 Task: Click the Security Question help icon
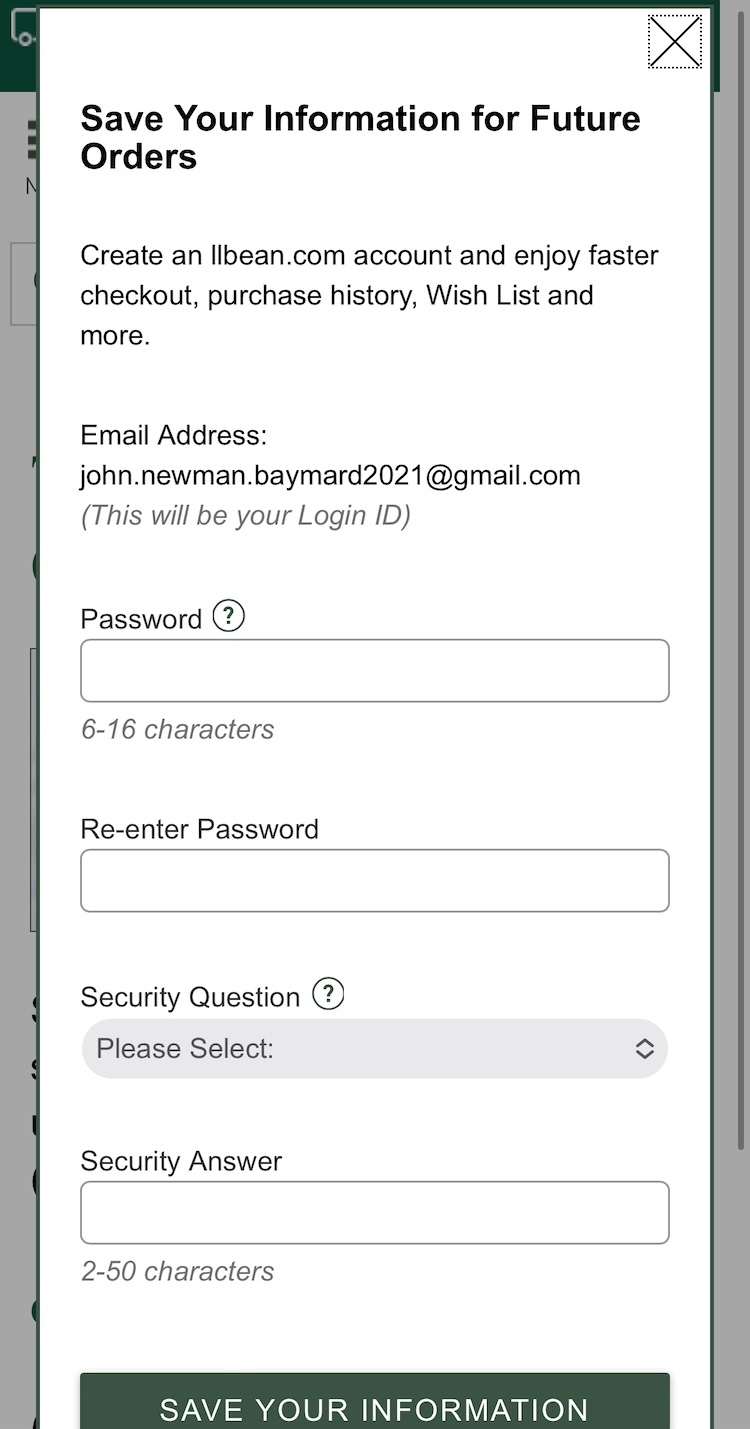click(328, 994)
